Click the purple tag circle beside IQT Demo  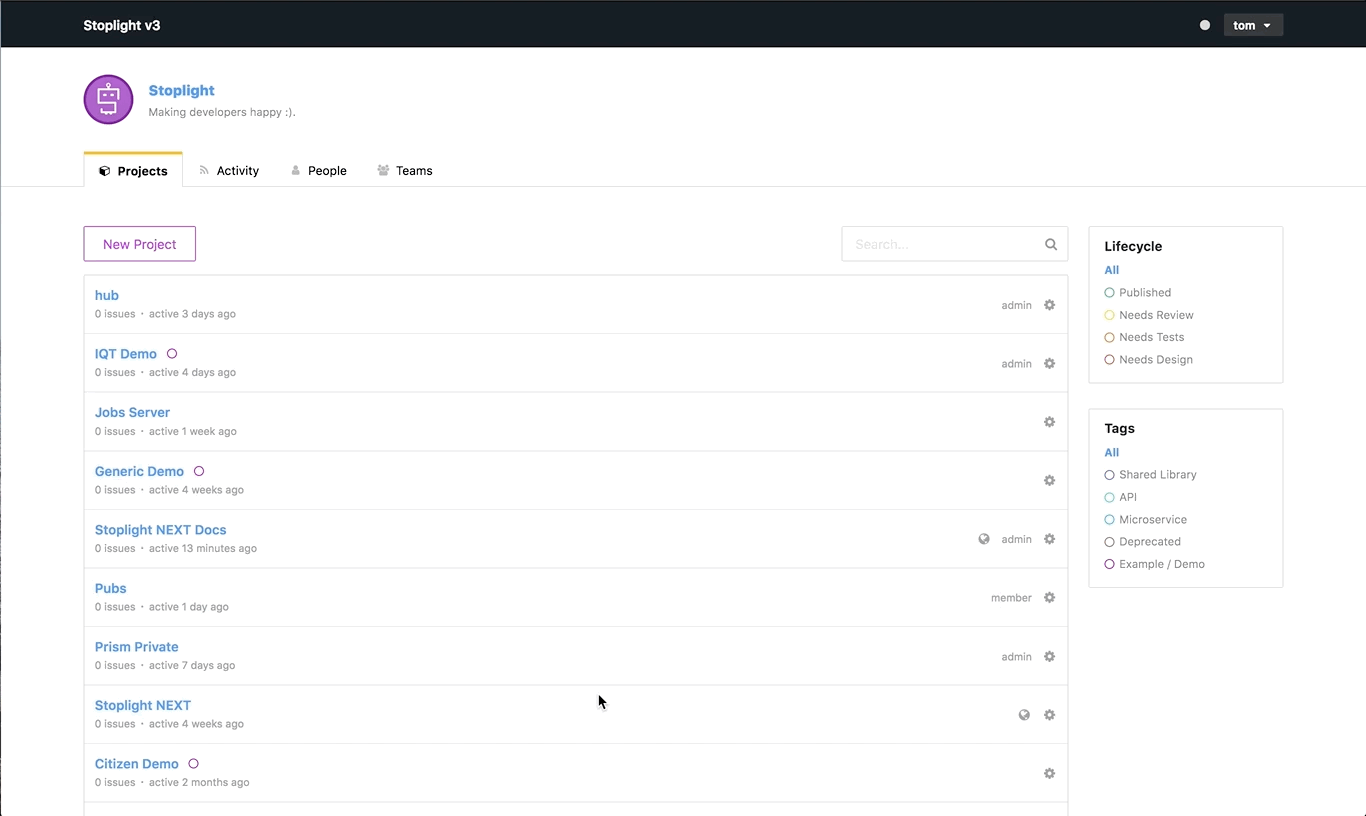(172, 354)
